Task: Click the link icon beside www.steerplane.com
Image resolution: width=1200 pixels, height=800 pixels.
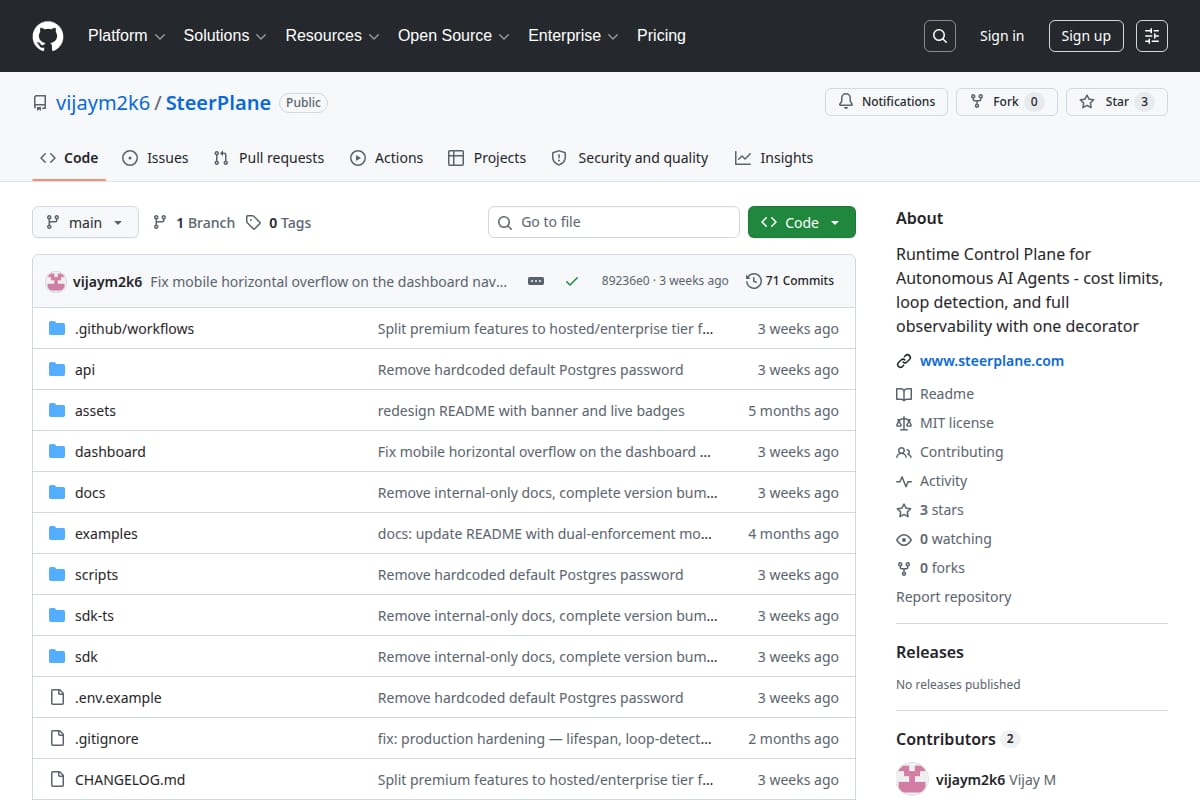Action: (904, 361)
